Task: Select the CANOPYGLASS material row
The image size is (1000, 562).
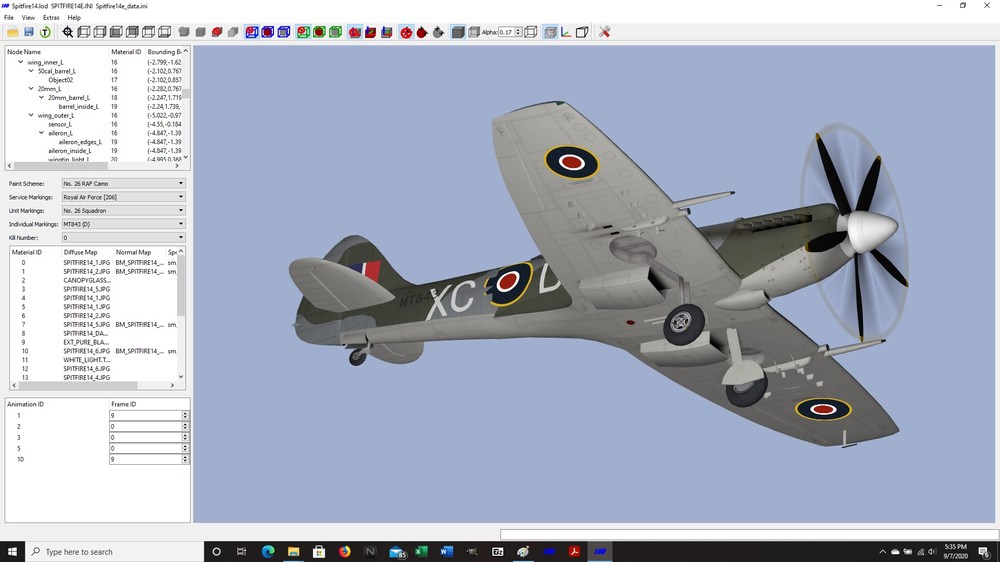Action: pyautogui.click(x=93, y=280)
